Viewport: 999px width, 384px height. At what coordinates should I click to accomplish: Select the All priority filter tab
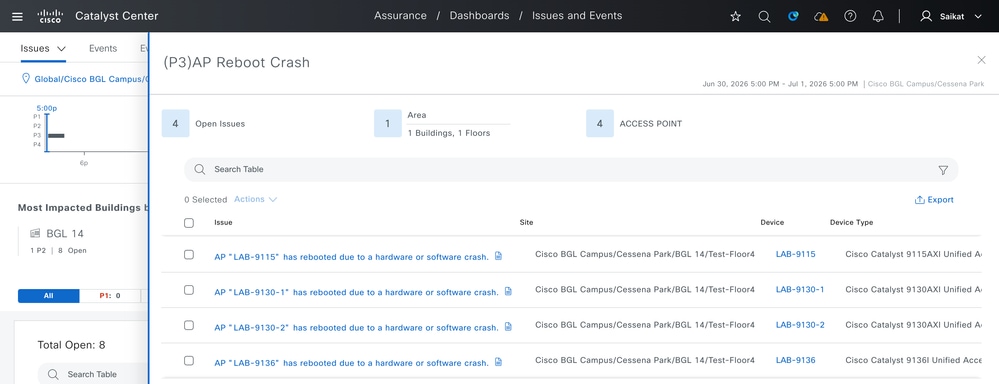click(x=48, y=295)
